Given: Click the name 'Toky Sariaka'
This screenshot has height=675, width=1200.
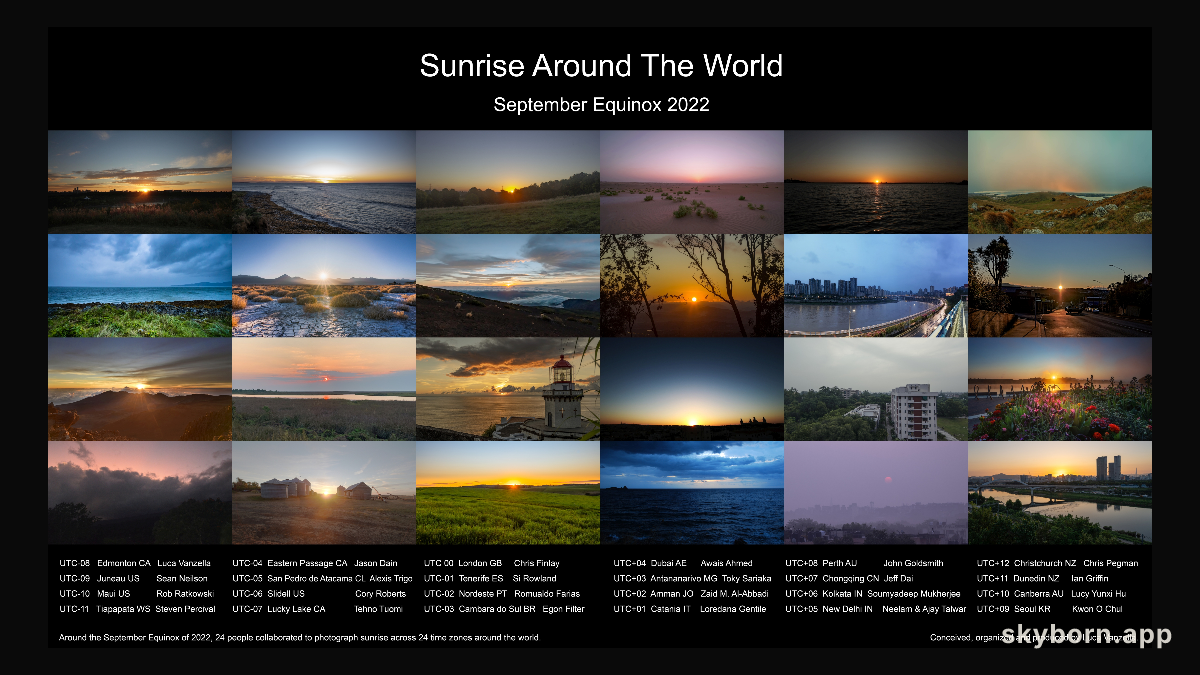Looking at the screenshot, I should click(747, 578).
